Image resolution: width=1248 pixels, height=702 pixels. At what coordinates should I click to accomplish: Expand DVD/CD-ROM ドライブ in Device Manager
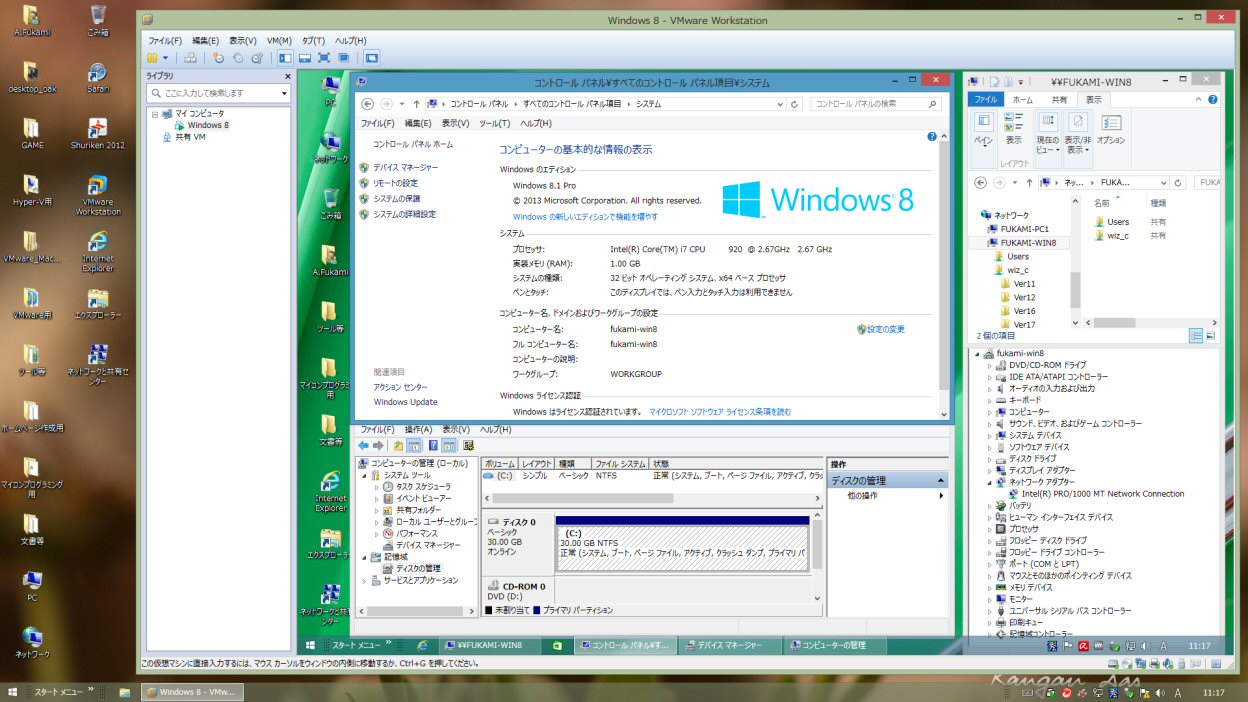click(990, 365)
